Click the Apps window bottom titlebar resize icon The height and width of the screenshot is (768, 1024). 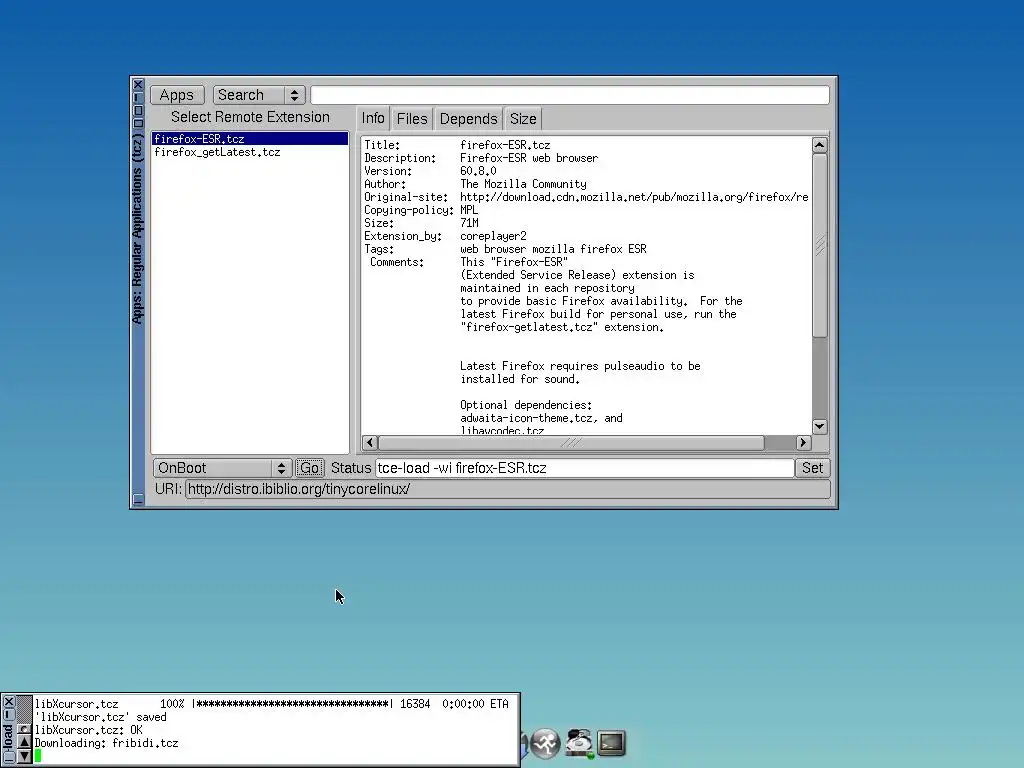click(138, 500)
